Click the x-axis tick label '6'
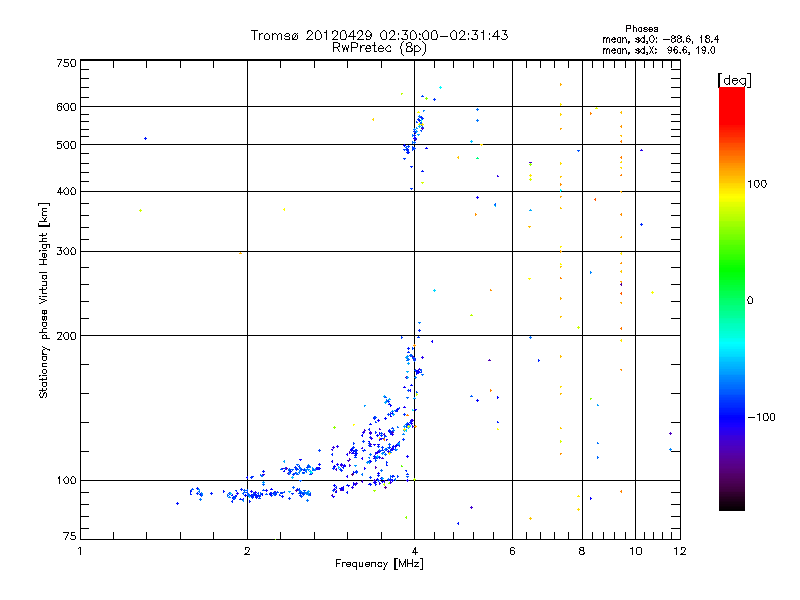Image resolution: width=800 pixels, height=600 pixels. tap(512, 551)
